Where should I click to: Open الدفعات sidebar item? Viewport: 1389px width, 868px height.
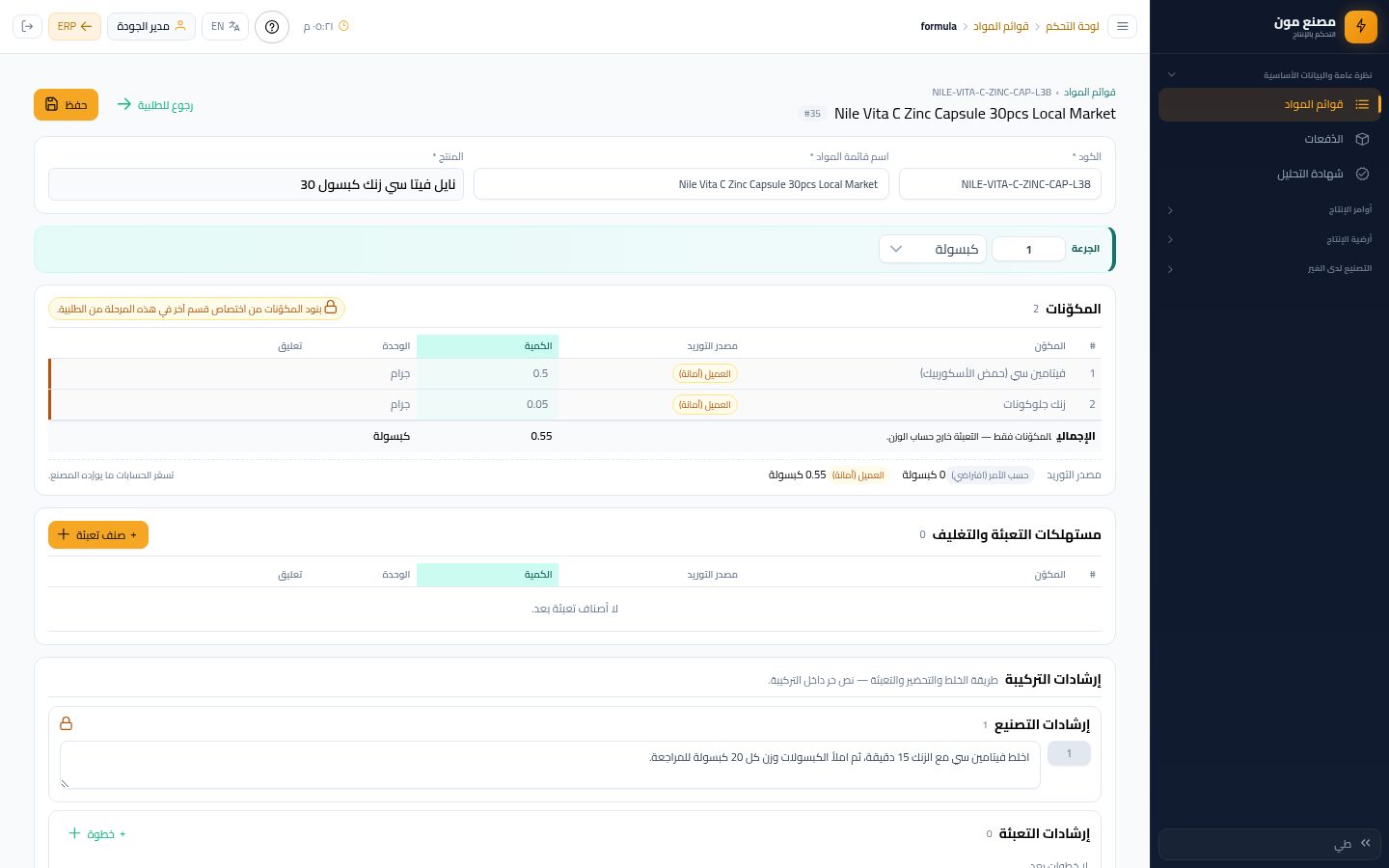(1268, 139)
